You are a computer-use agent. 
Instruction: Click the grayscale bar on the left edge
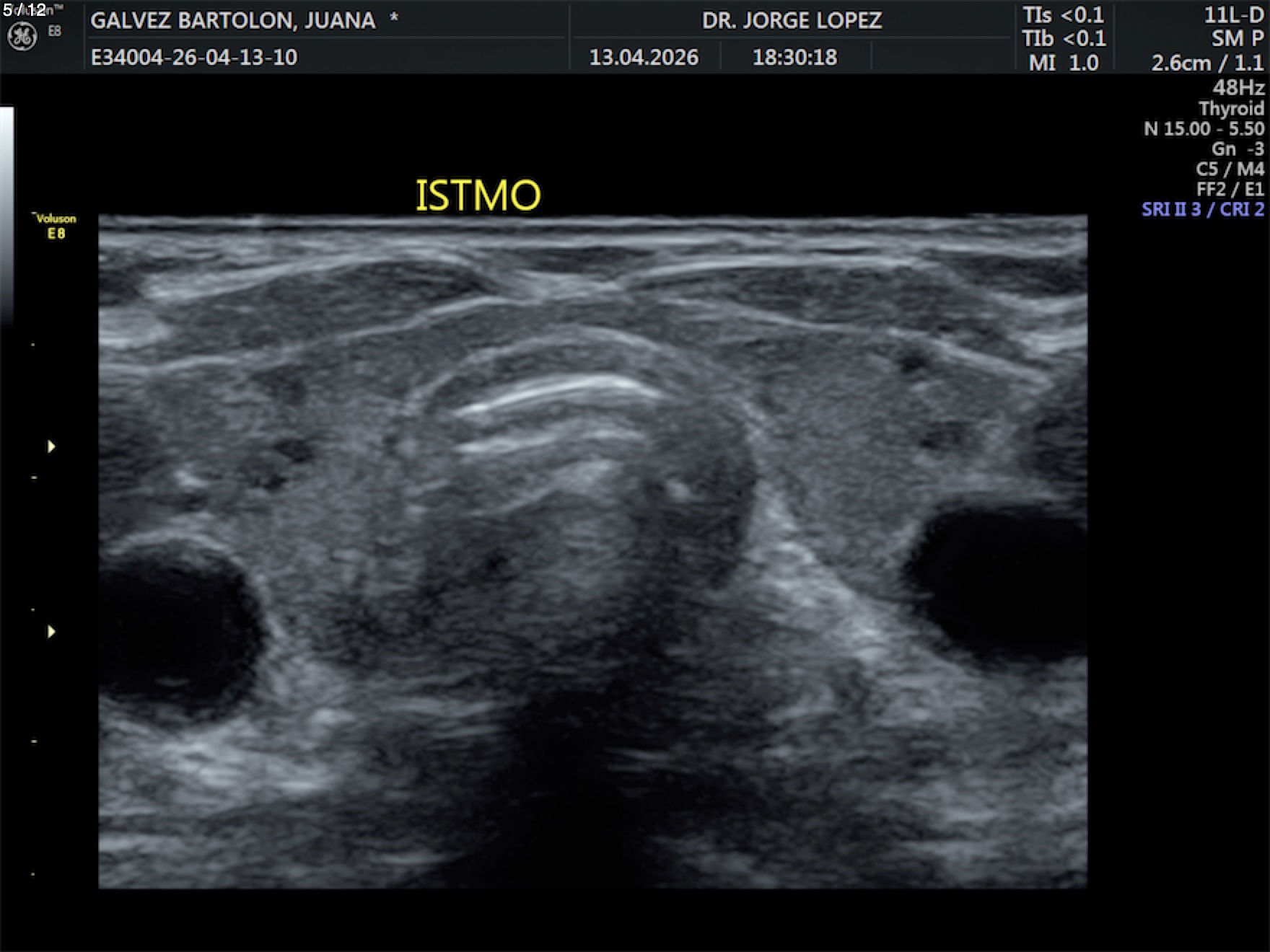(x=6, y=216)
